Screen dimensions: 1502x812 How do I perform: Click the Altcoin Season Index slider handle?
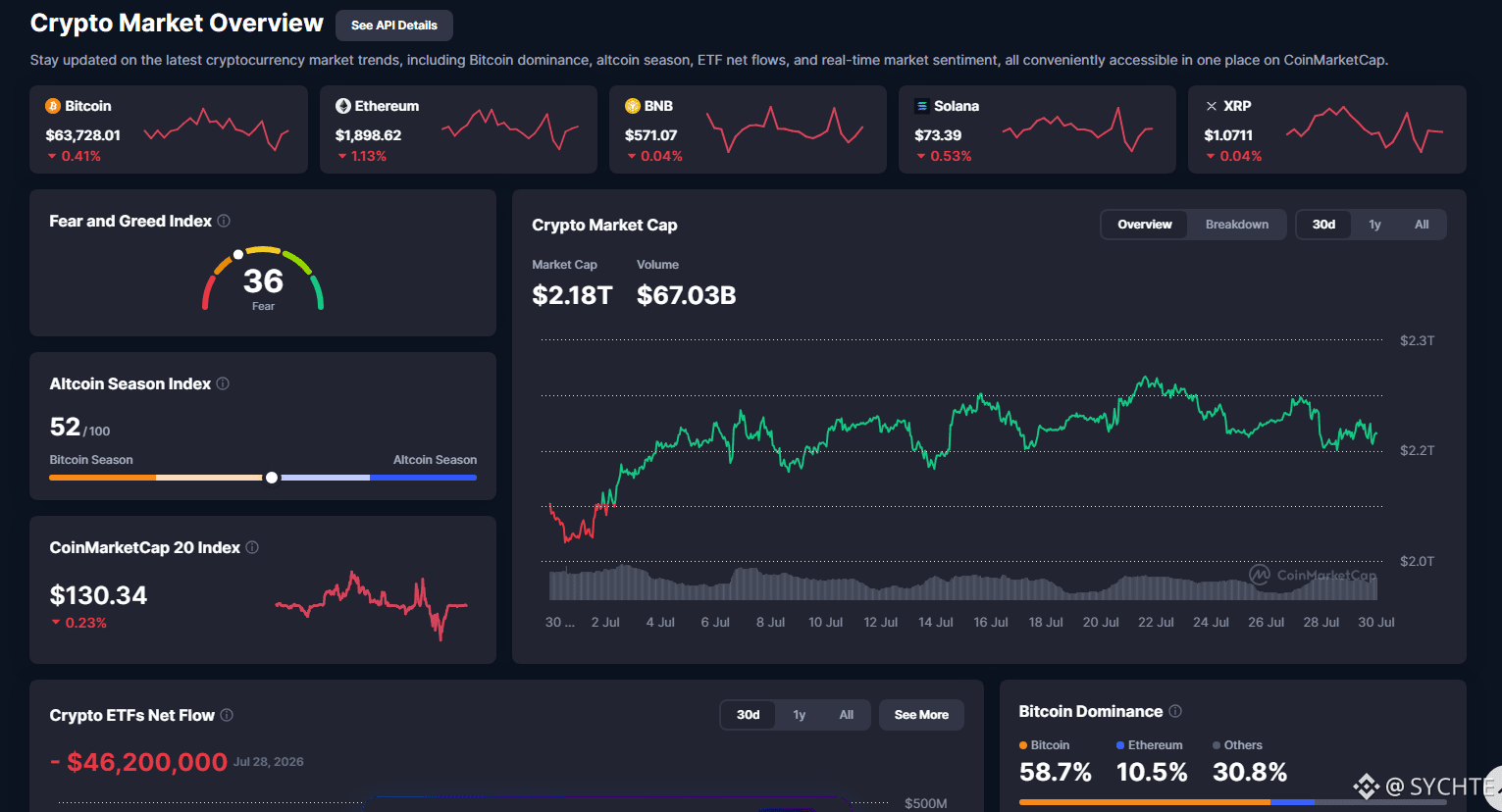(x=272, y=478)
